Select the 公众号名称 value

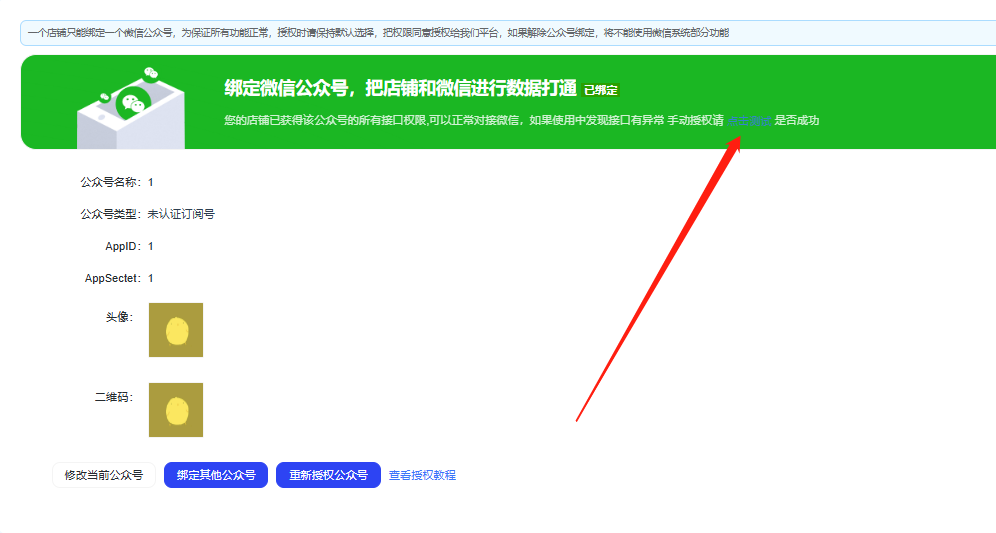click(x=151, y=182)
